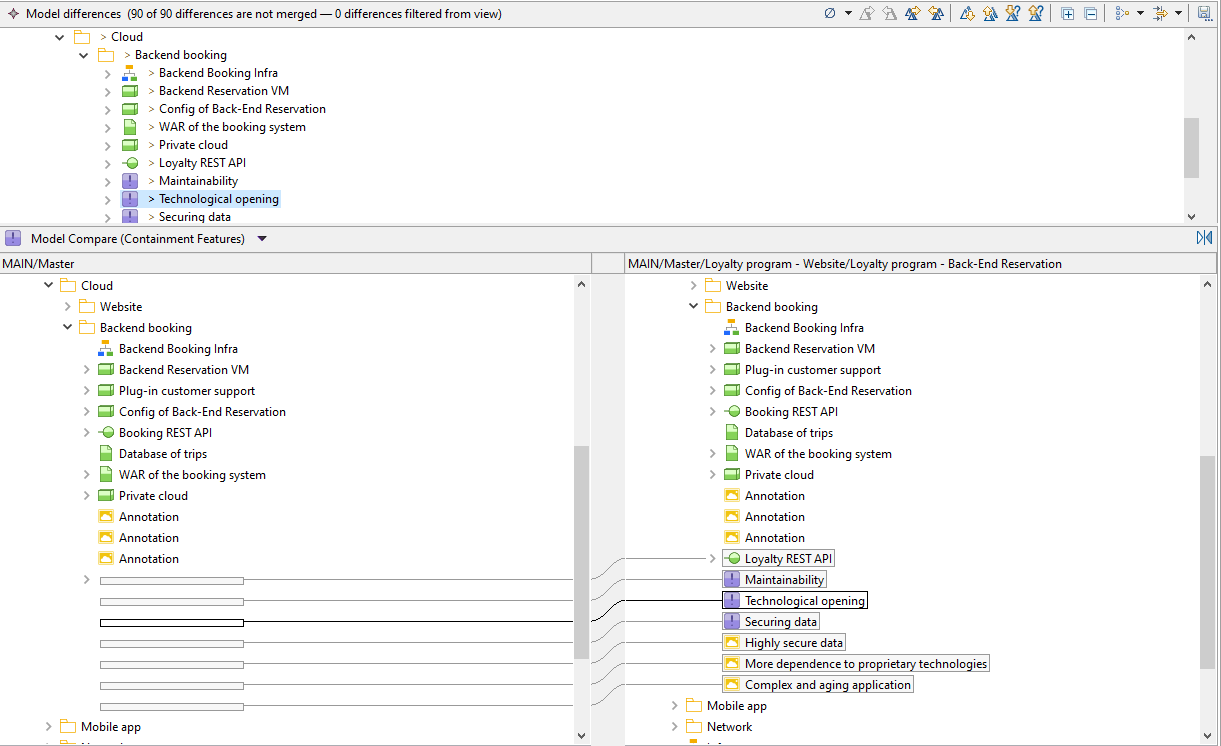Expand Technological opening in differences tree
Image resolution: width=1221 pixels, height=746 pixels.
[108, 199]
